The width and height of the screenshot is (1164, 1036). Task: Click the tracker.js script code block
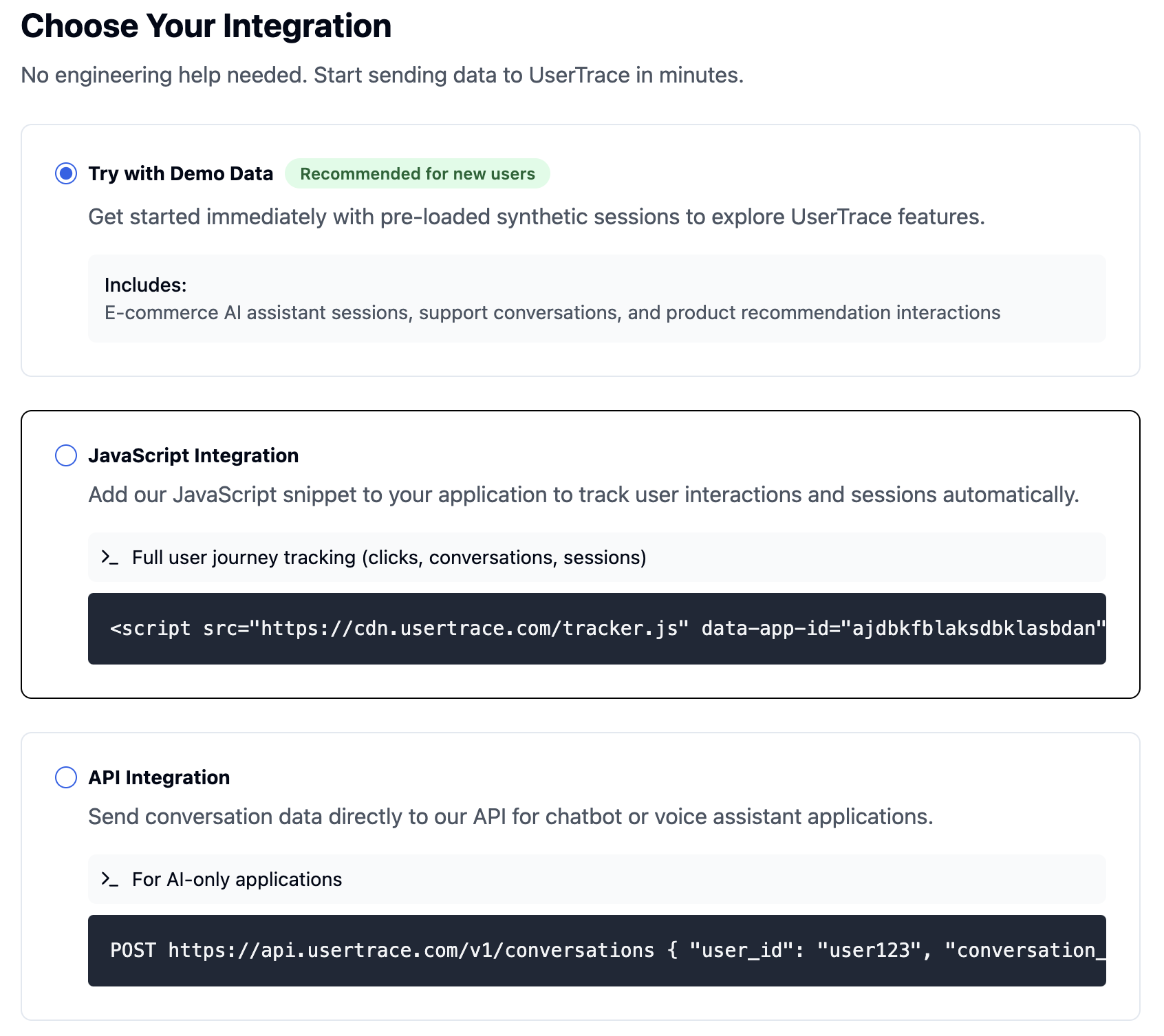[596, 629]
